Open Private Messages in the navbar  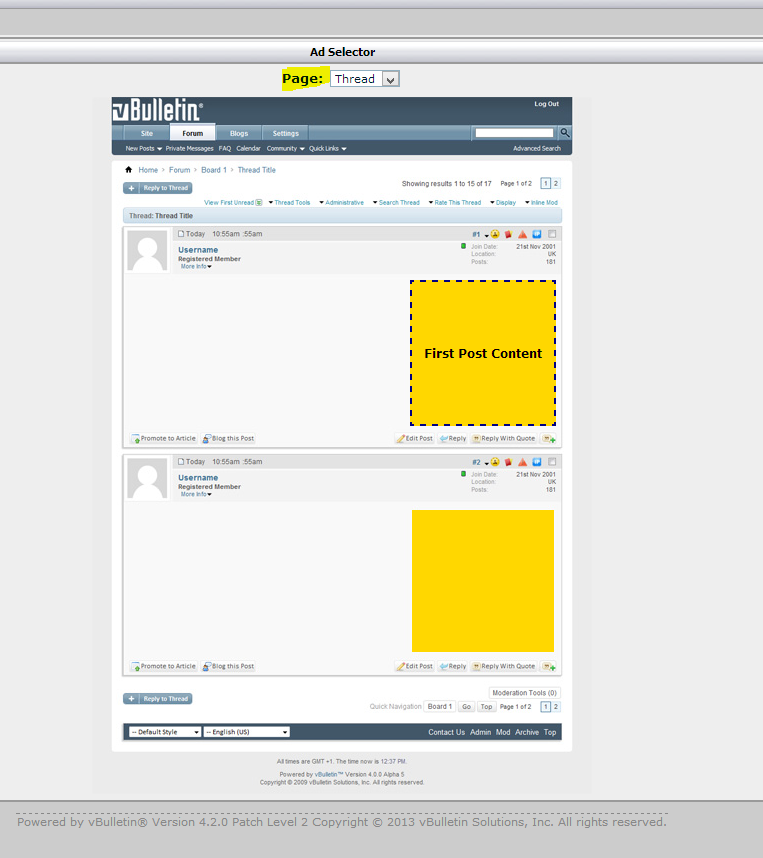click(189, 148)
